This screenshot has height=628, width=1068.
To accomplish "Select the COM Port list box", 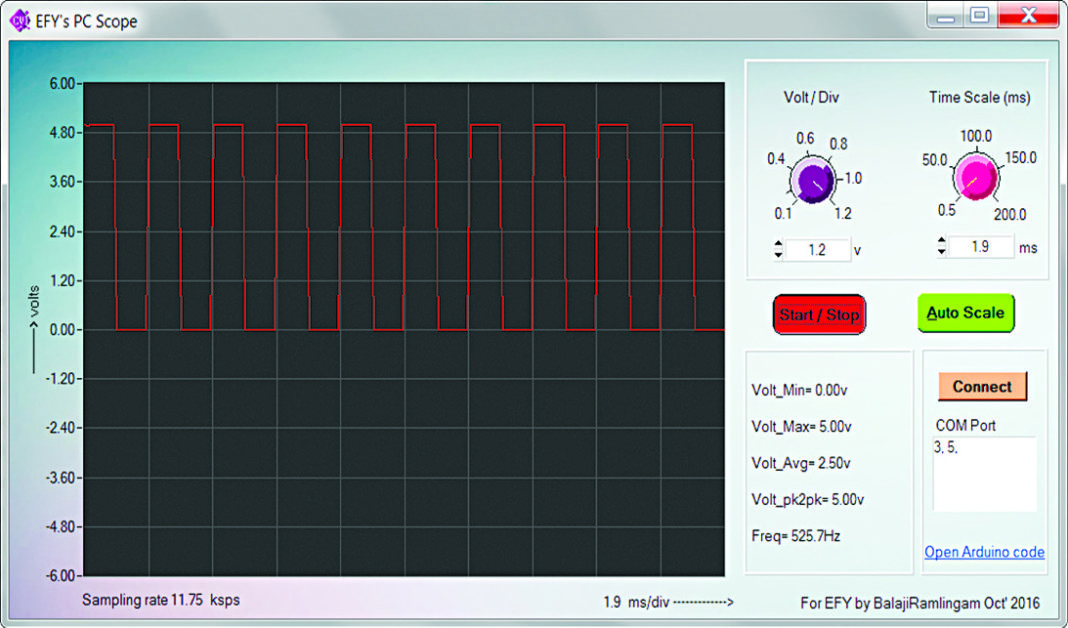I will pyautogui.click(x=984, y=474).
